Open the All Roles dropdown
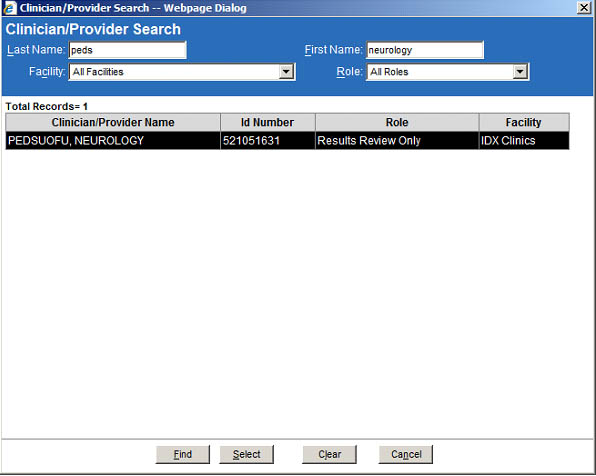Viewport: 596px width, 476px height. (x=447, y=72)
